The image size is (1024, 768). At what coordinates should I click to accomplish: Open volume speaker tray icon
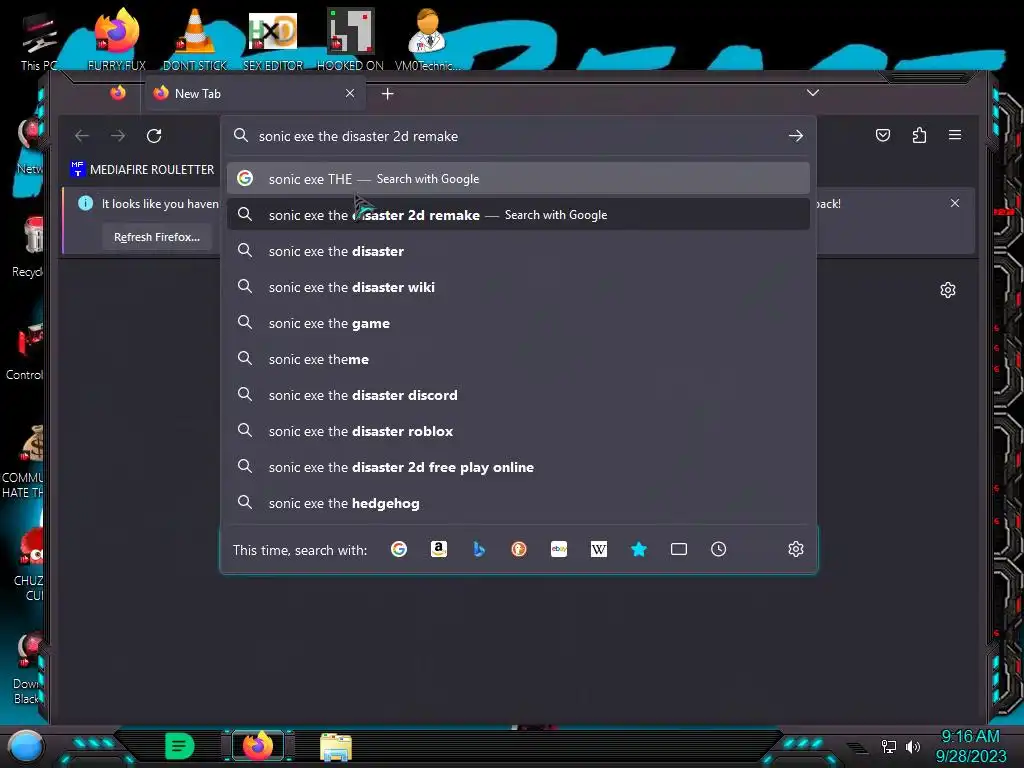913,746
